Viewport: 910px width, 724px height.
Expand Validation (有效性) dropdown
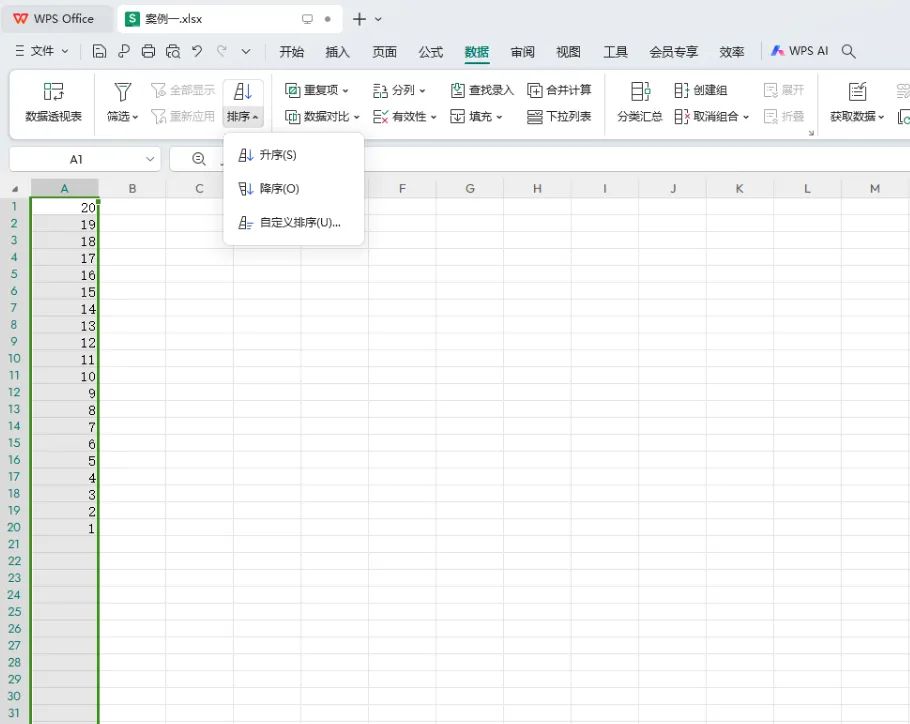click(433, 117)
